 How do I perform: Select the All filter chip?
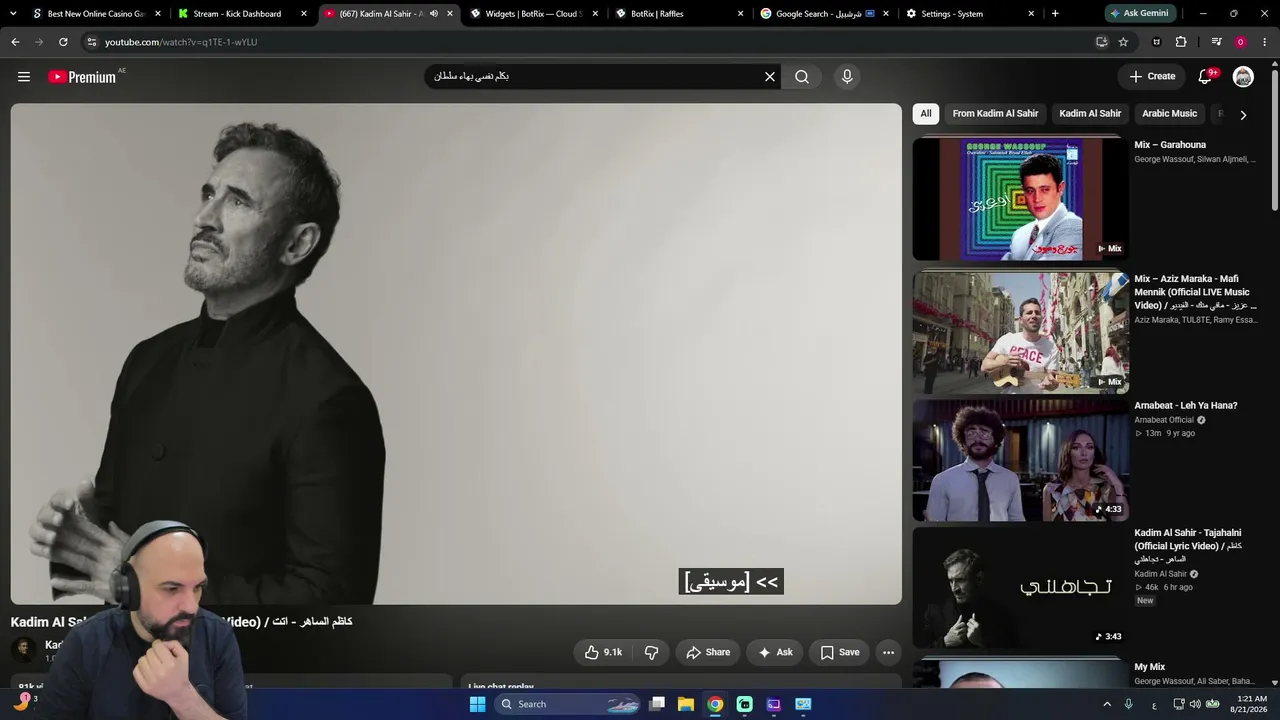pyautogui.click(x=926, y=114)
